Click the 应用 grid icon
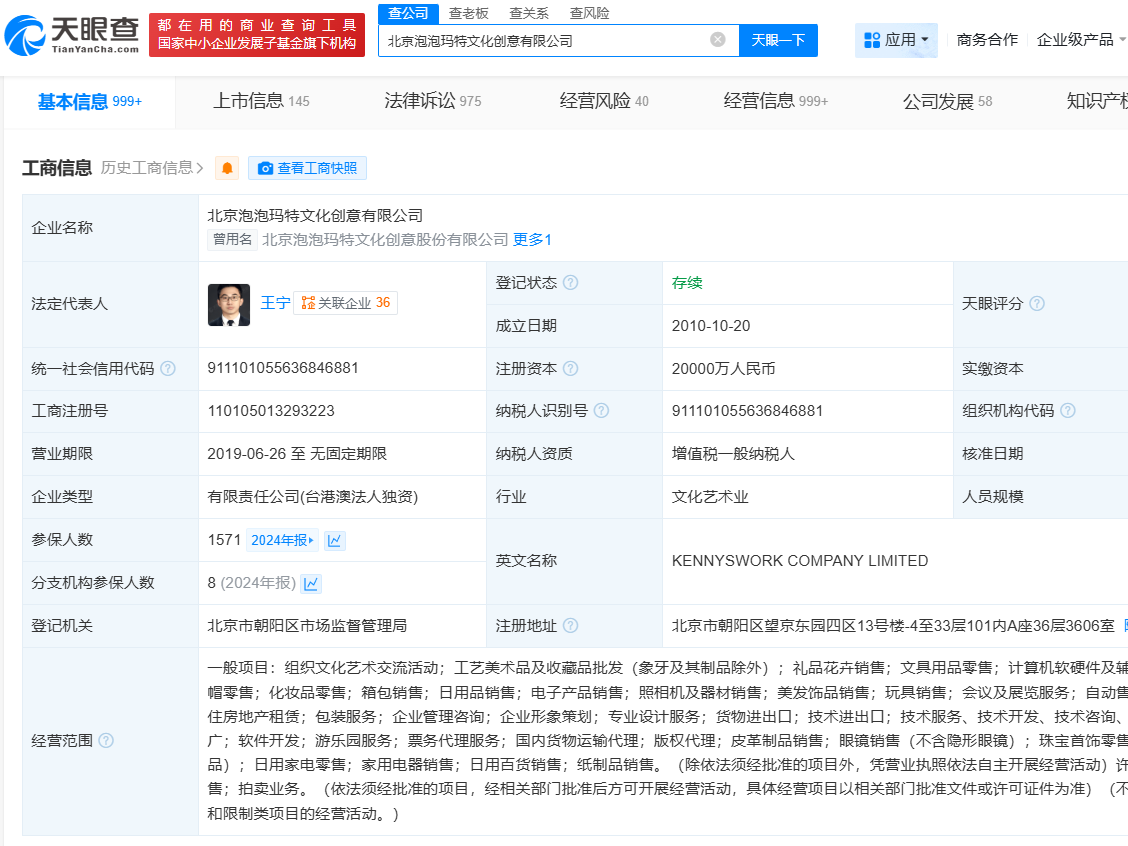1128x846 pixels. point(872,40)
